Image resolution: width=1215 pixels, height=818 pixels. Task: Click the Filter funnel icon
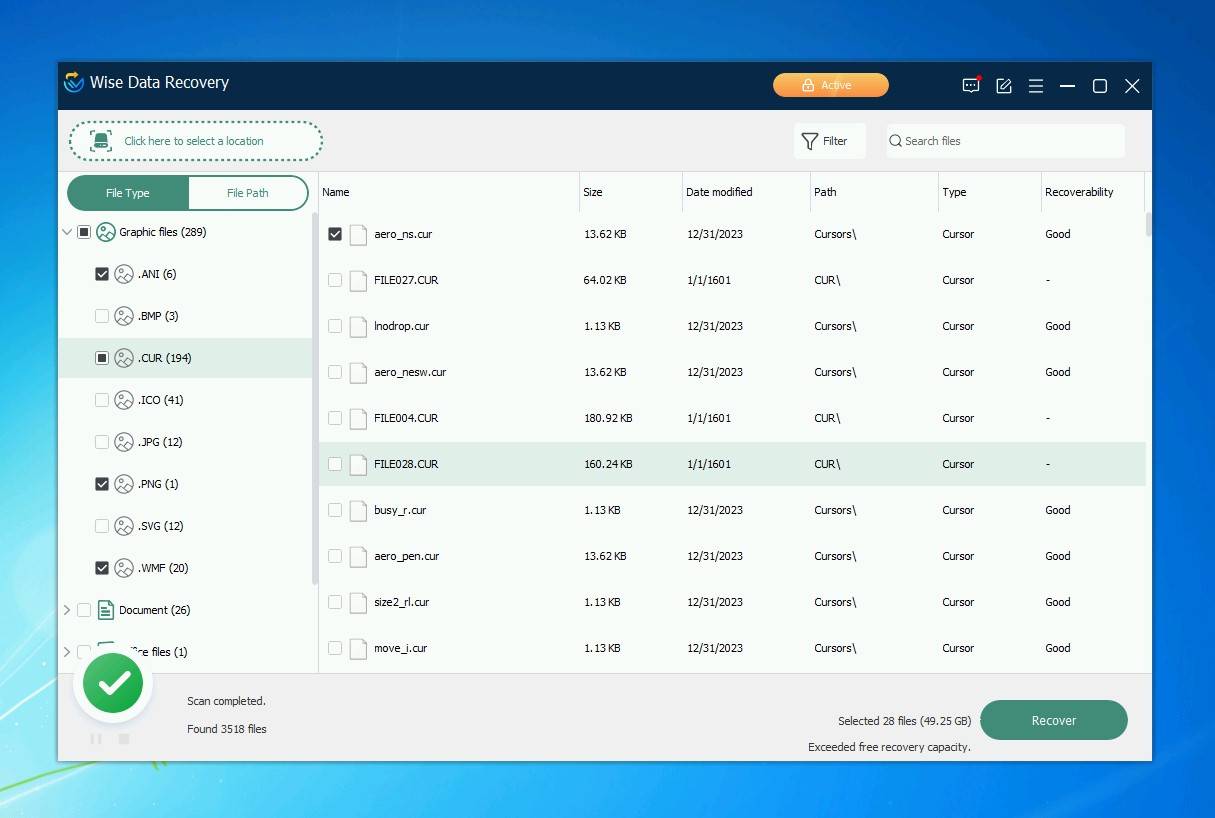click(810, 141)
